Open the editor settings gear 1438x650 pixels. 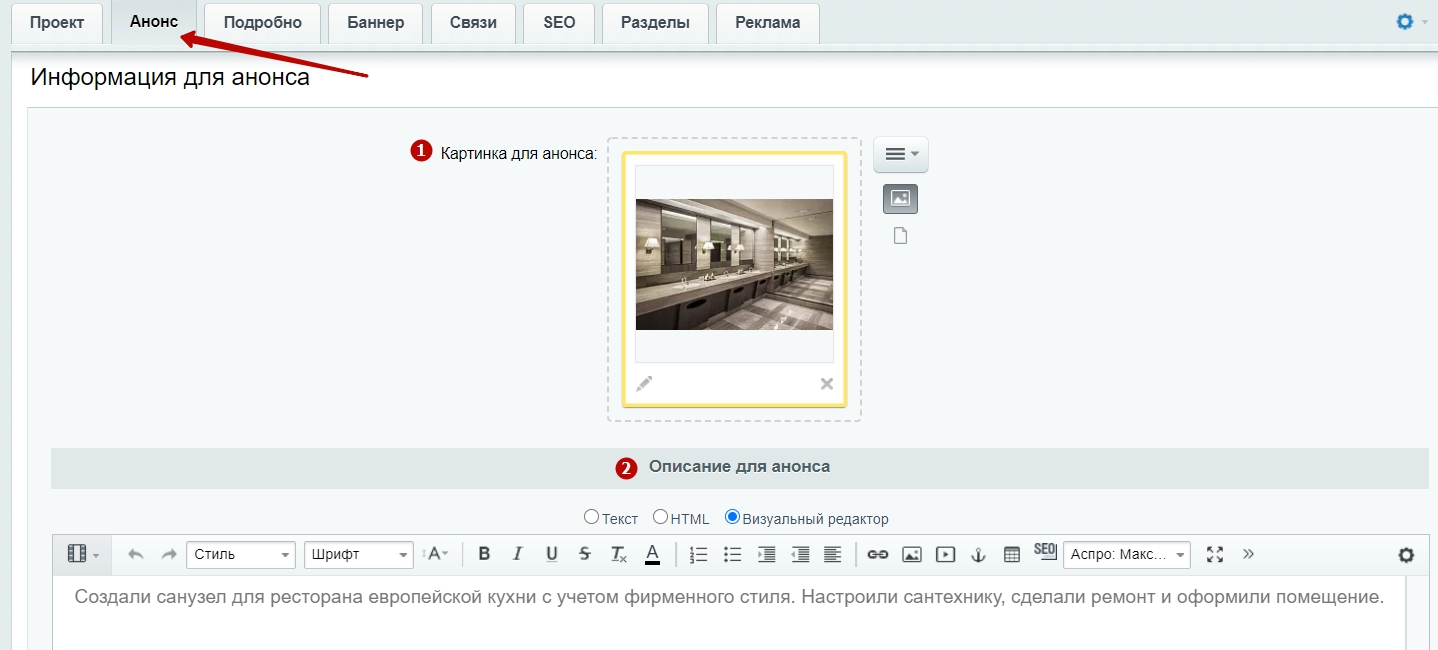(x=1406, y=555)
